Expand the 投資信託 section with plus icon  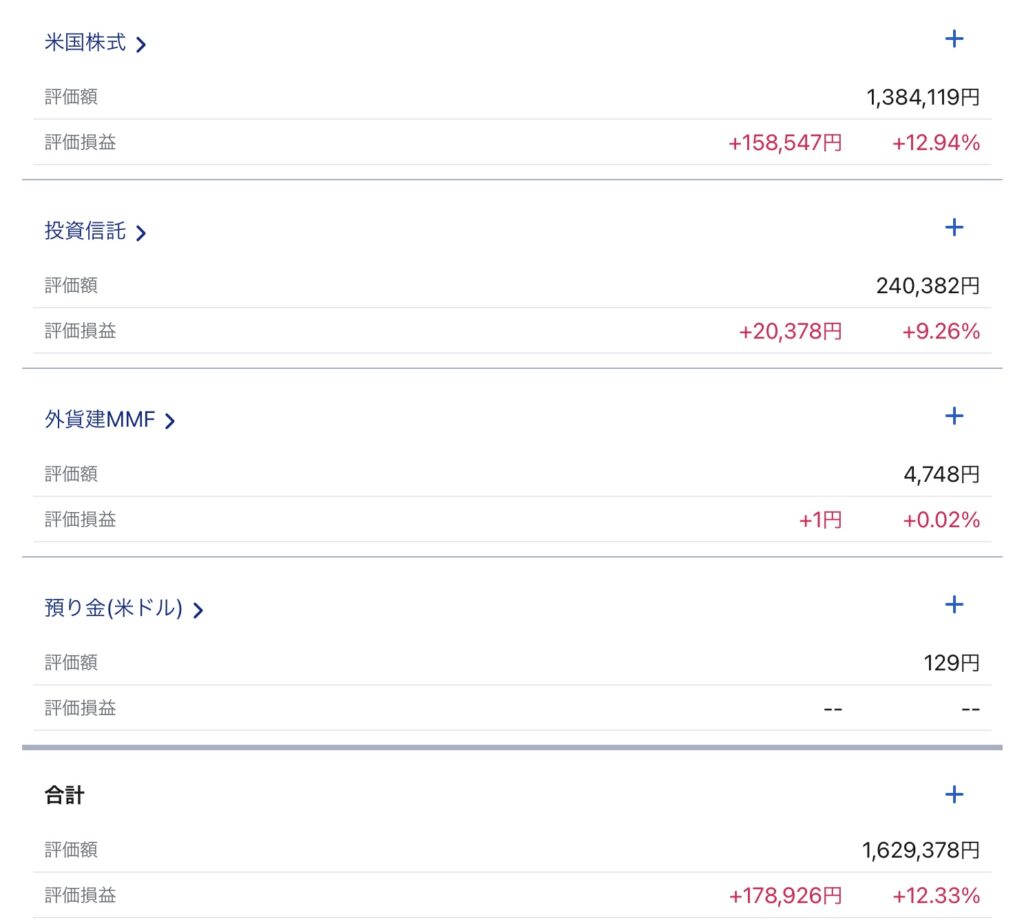tap(953, 227)
